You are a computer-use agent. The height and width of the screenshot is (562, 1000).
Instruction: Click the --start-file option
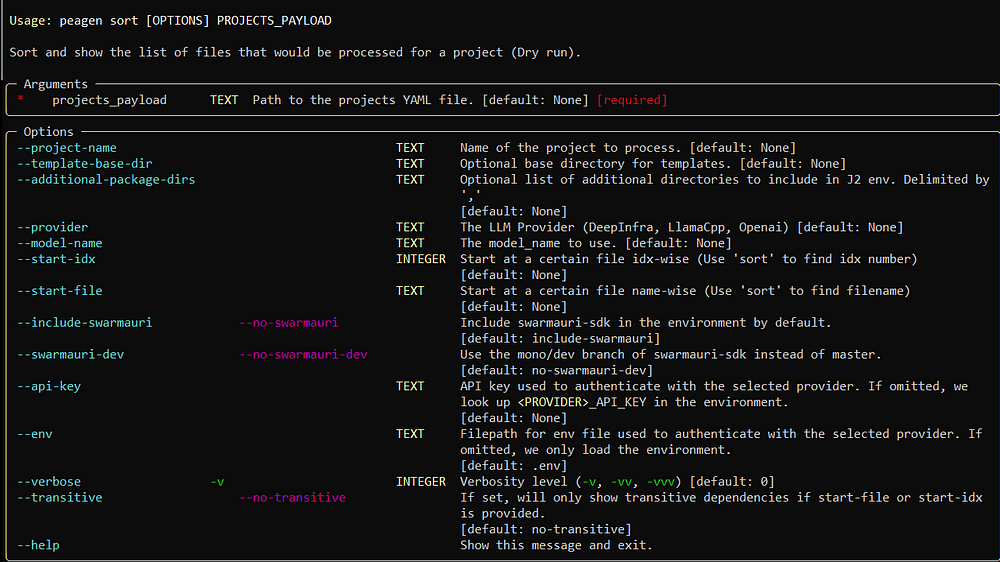pos(60,291)
